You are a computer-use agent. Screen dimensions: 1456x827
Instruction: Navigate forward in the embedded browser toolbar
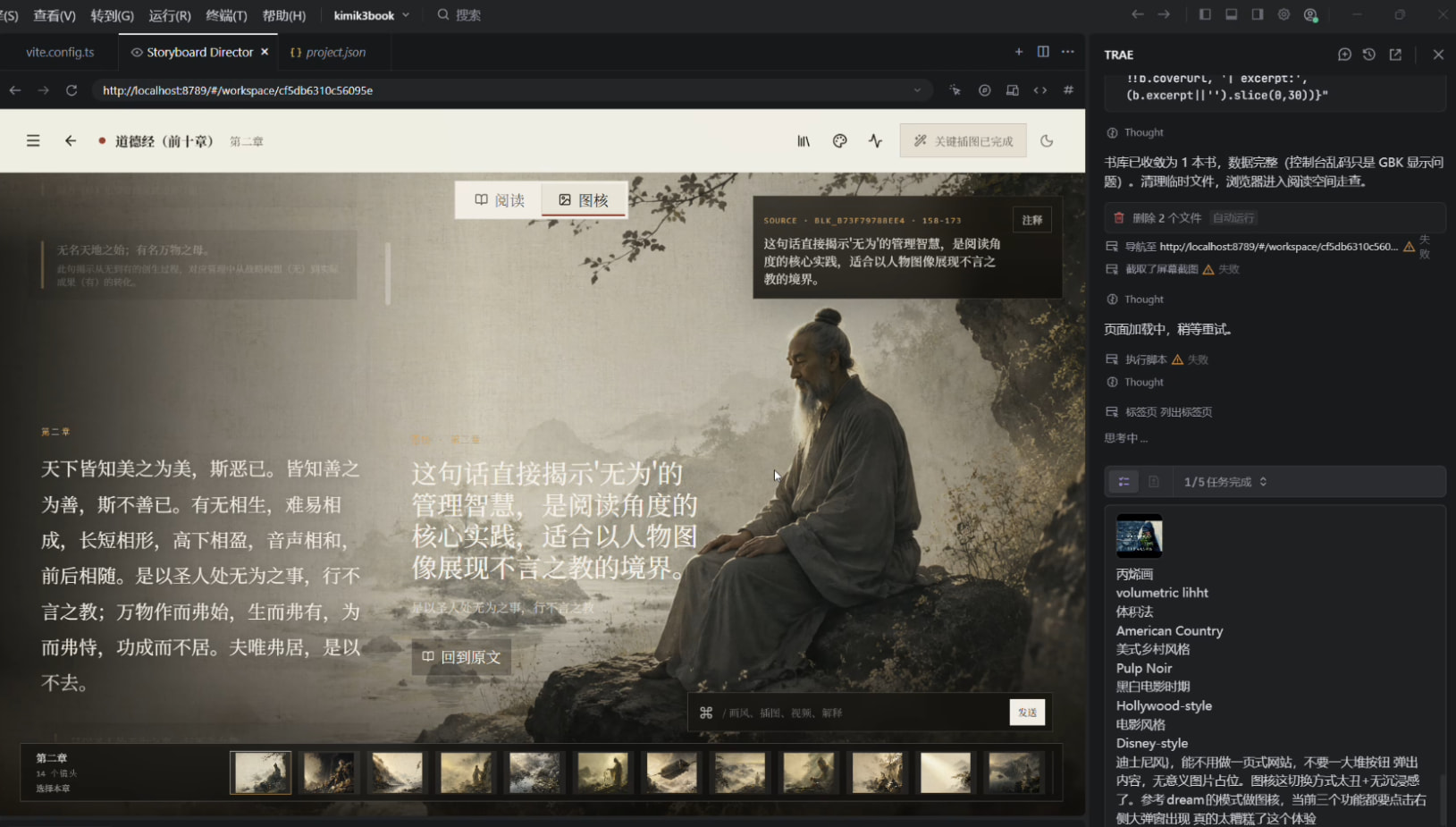point(43,90)
